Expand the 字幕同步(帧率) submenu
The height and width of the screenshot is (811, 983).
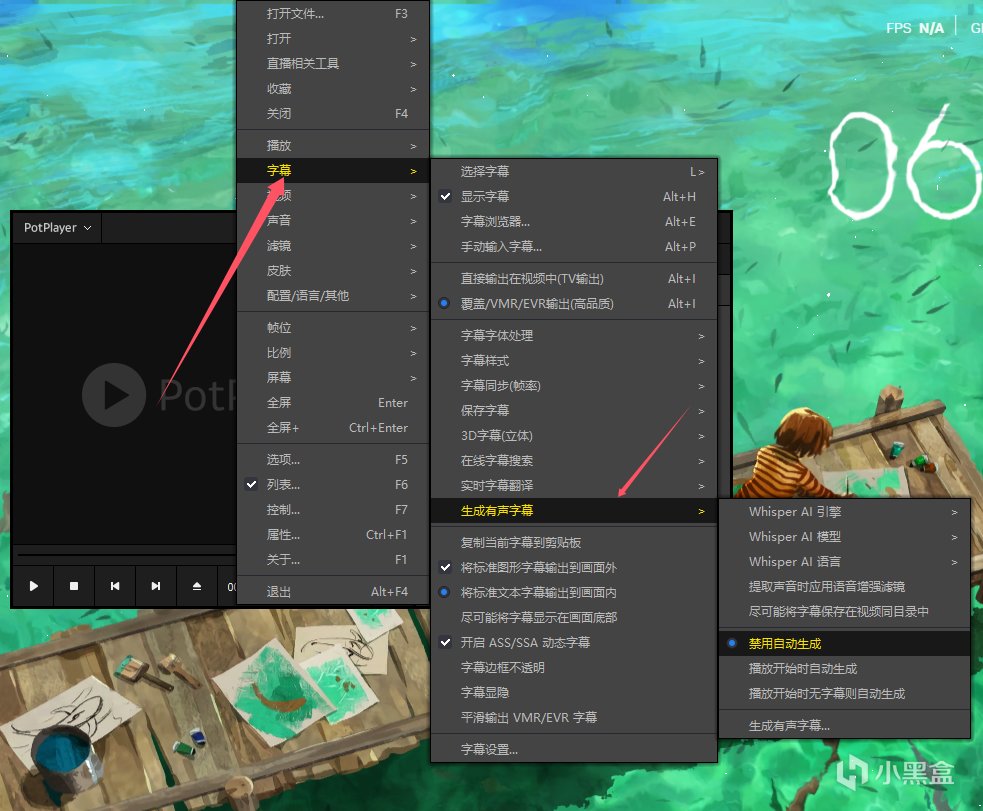click(x=574, y=385)
